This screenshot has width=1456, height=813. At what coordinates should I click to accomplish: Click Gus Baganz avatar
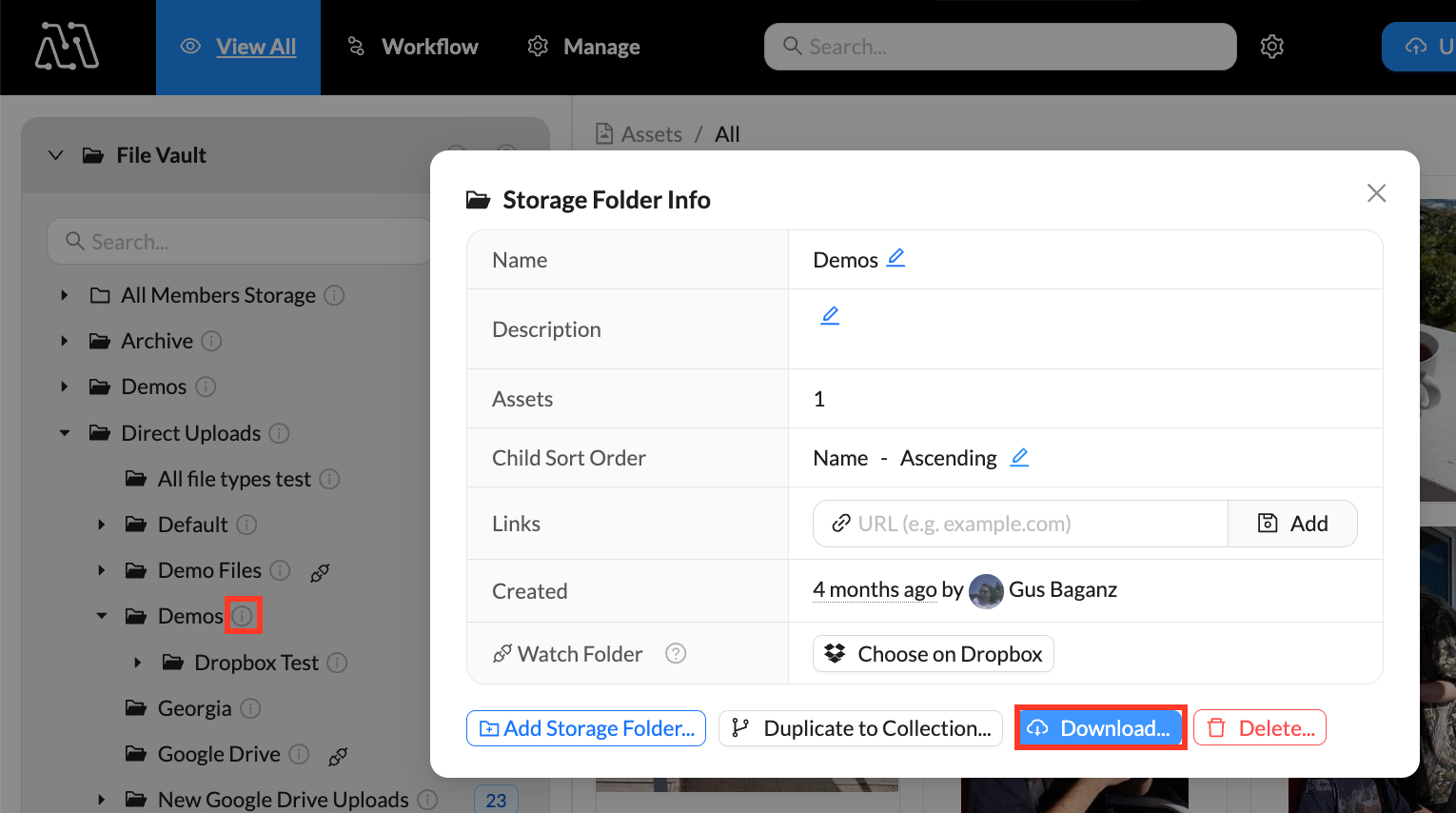pyautogui.click(x=986, y=591)
